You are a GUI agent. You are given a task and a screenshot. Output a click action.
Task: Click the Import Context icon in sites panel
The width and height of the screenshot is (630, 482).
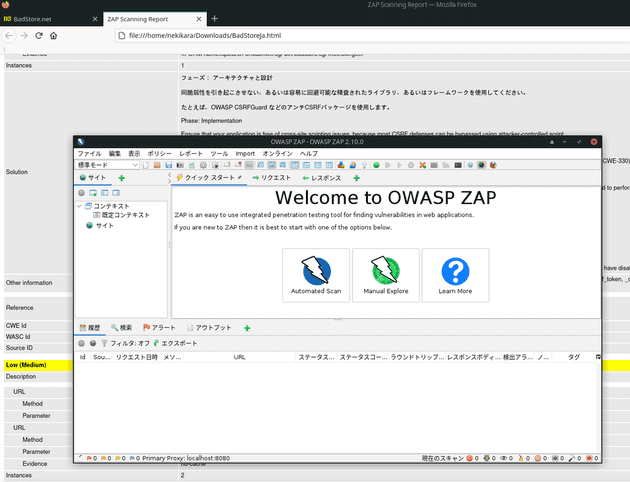pos(104,193)
